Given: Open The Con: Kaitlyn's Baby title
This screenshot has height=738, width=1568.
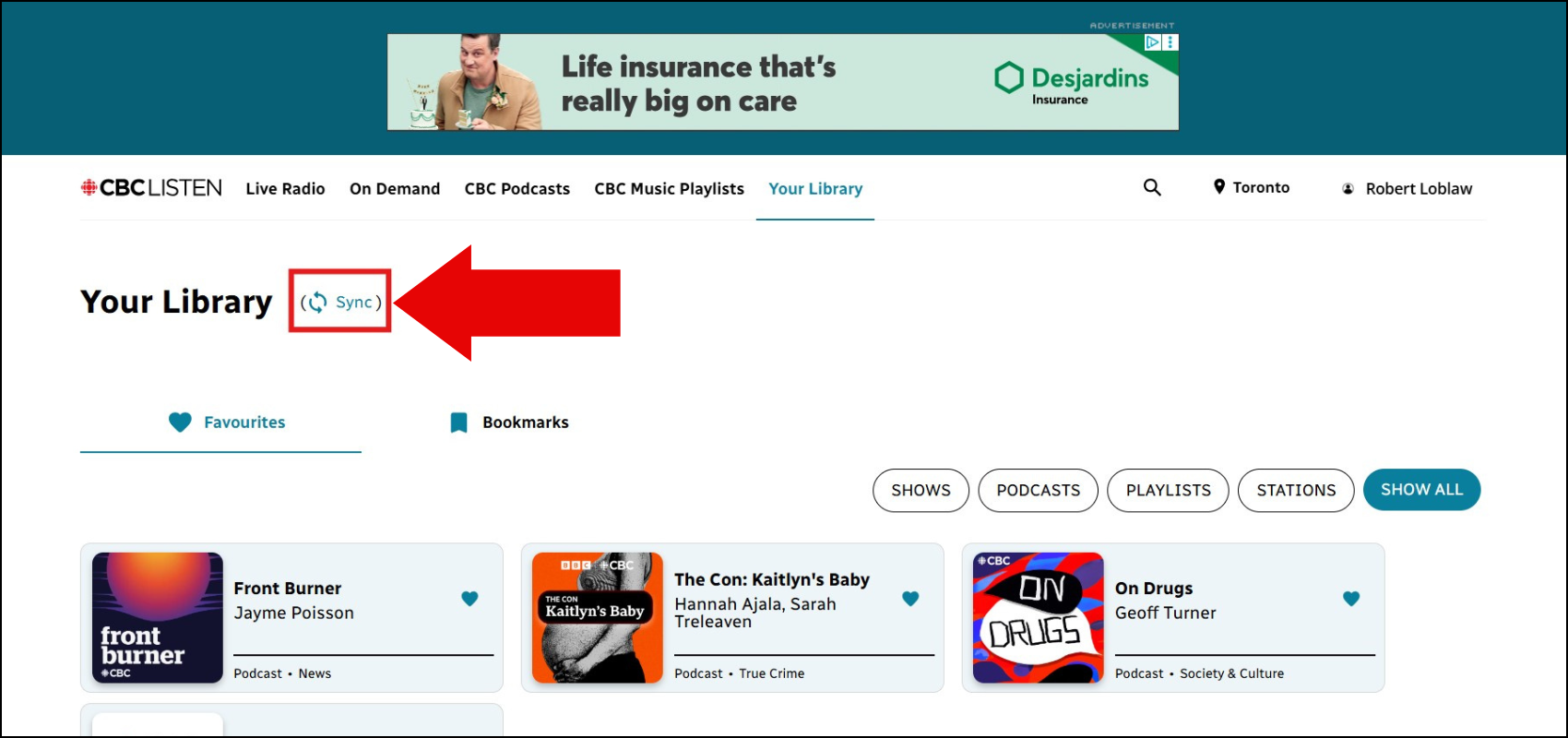Looking at the screenshot, I should 772,579.
